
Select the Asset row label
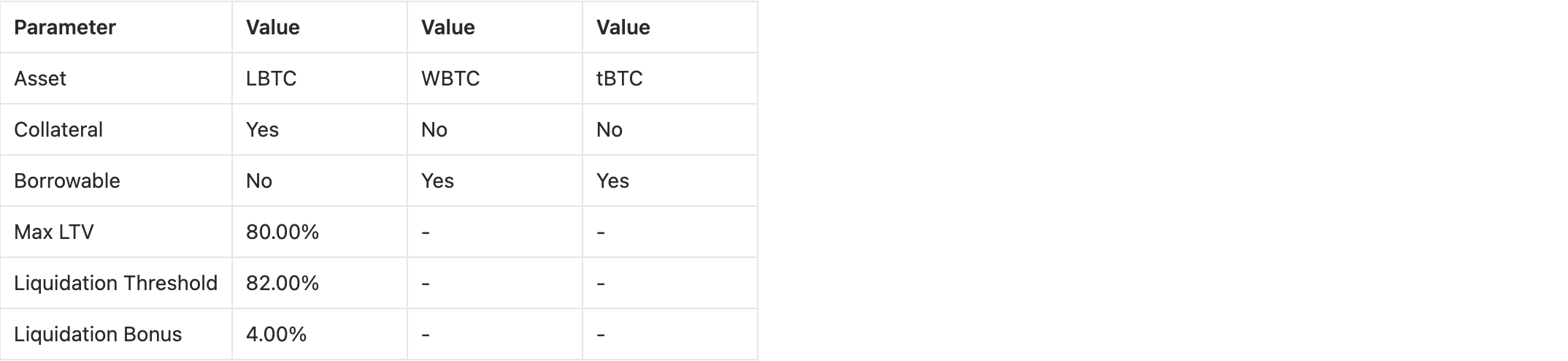point(40,79)
